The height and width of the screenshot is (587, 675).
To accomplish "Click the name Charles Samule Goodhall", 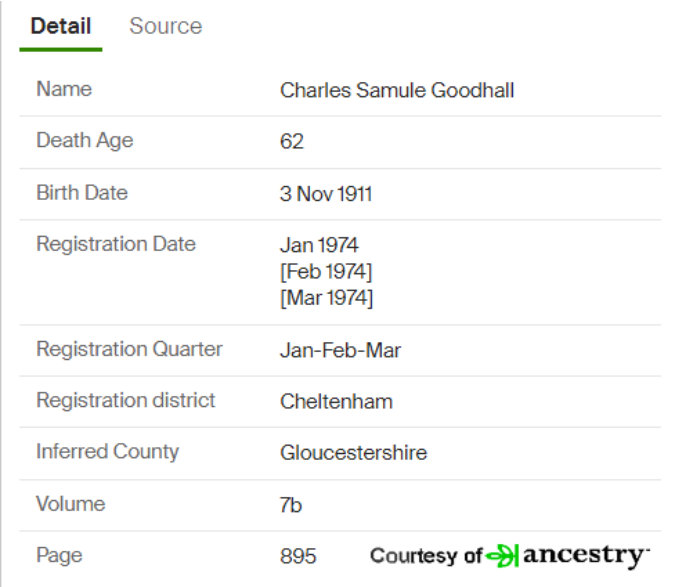I will coord(397,90).
